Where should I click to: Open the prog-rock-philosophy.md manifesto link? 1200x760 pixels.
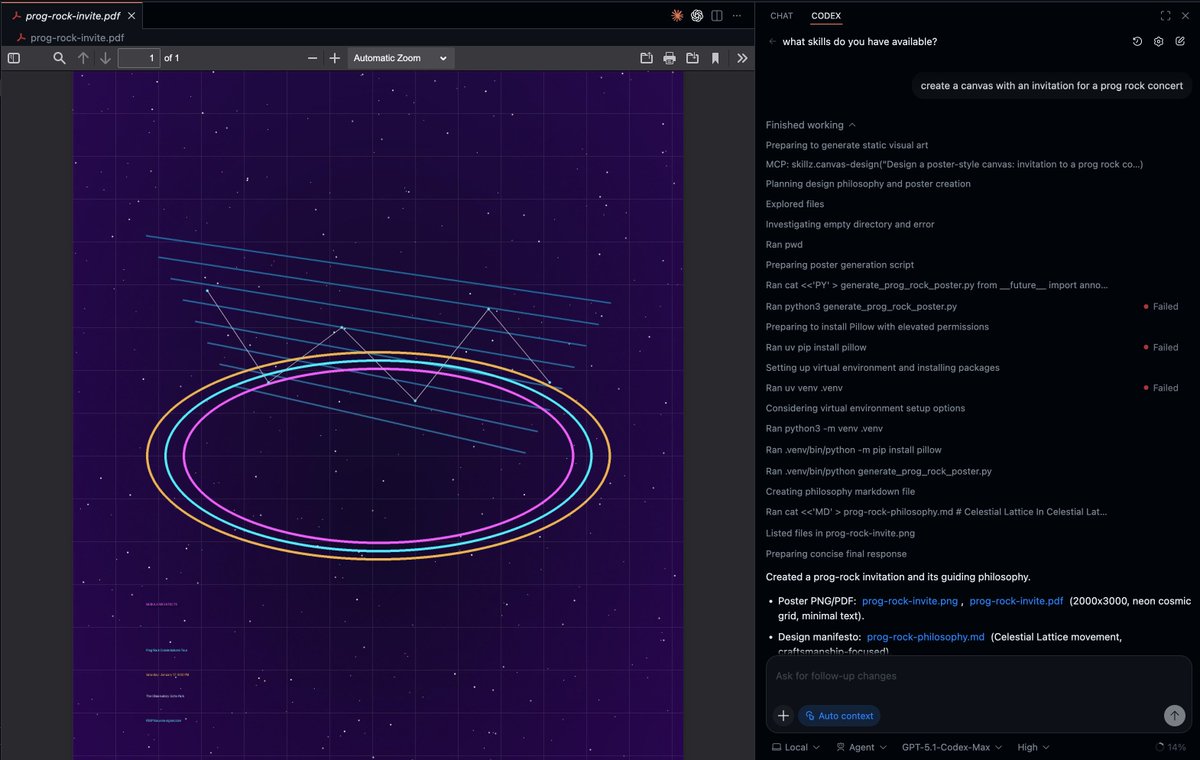point(925,636)
